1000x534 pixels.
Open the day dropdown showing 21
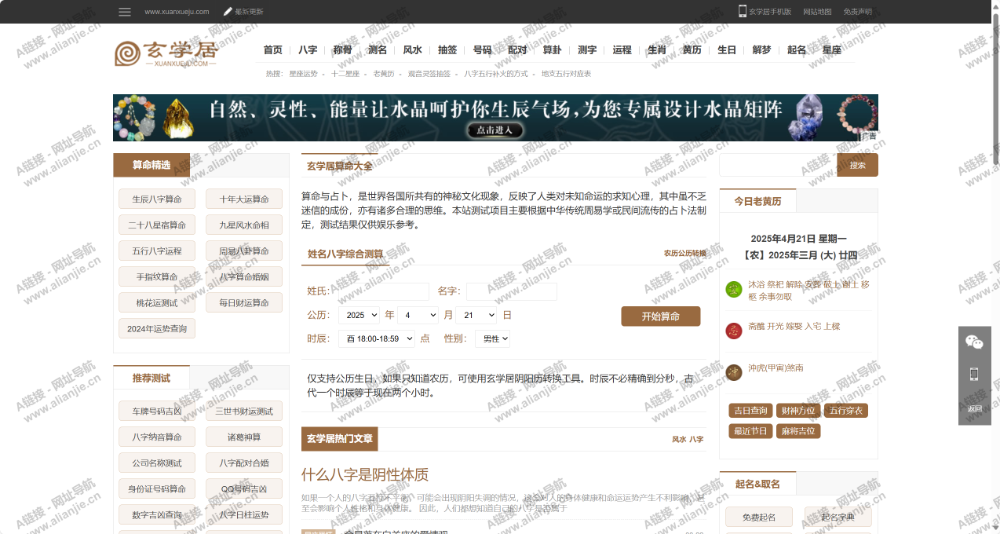pyautogui.click(x=476, y=315)
